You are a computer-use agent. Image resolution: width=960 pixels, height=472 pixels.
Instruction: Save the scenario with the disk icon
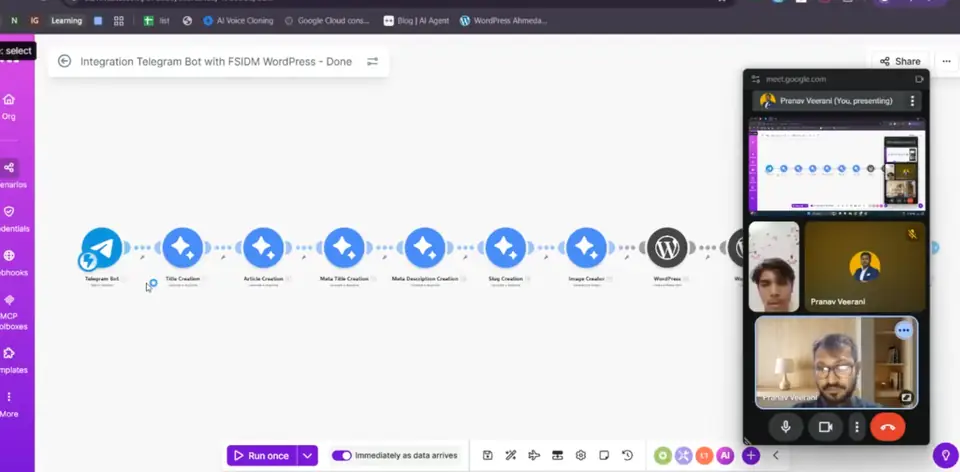487,455
